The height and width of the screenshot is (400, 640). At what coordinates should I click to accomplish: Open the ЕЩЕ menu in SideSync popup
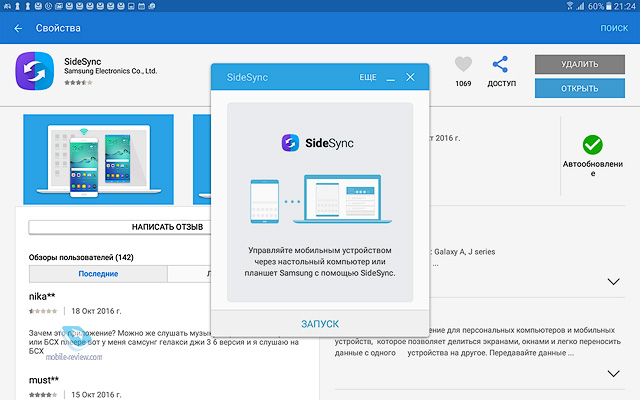click(368, 77)
